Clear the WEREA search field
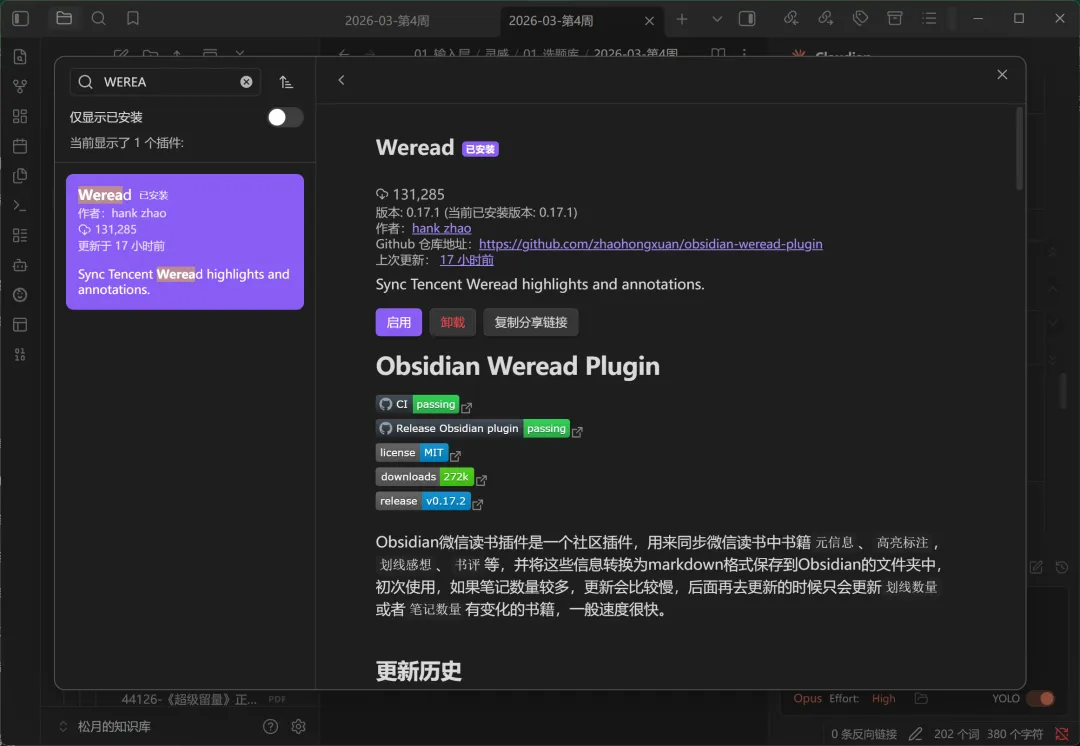 click(246, 82)
